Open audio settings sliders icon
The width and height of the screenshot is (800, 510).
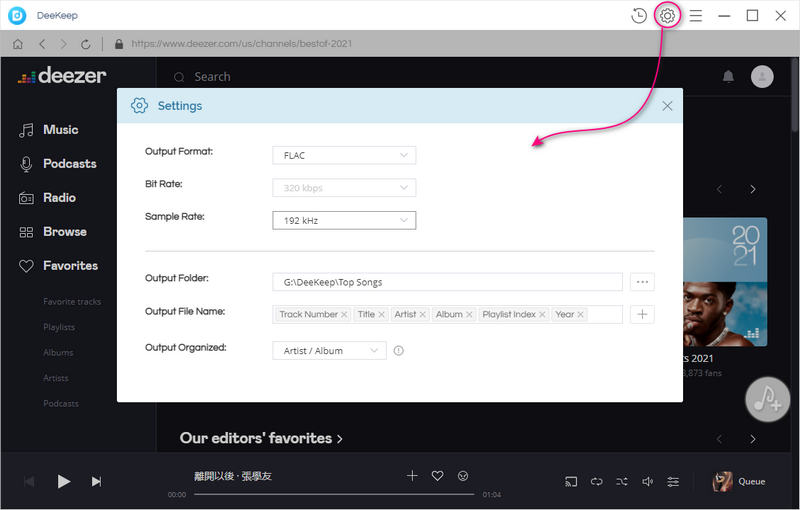pyautogui.click(x=673, y=481)
